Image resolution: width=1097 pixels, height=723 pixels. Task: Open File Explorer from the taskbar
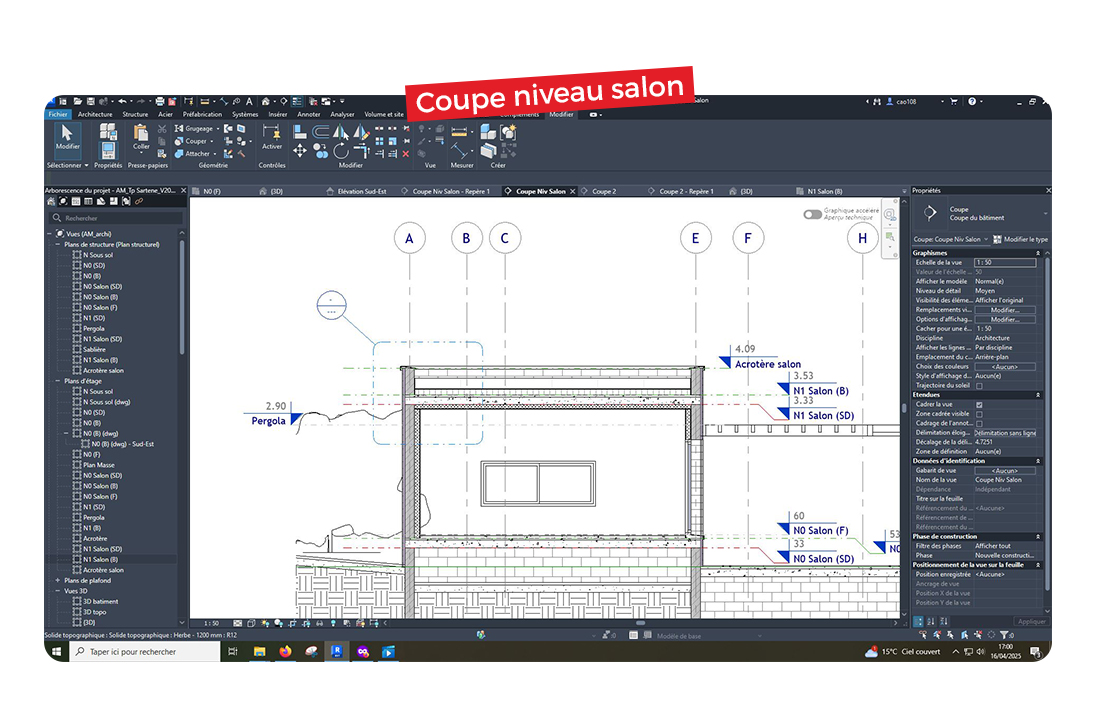[260, 652]
